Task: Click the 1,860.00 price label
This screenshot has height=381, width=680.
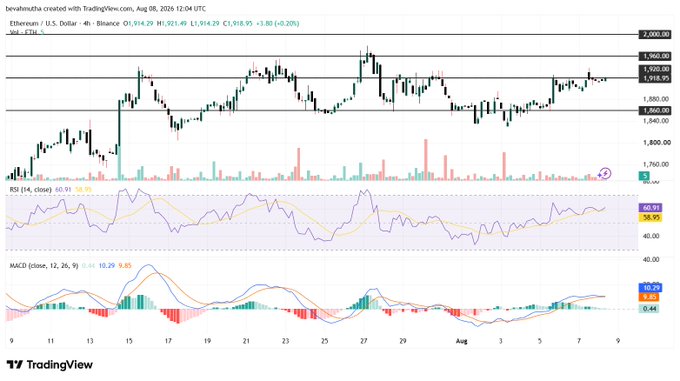Action: point(656,110)
